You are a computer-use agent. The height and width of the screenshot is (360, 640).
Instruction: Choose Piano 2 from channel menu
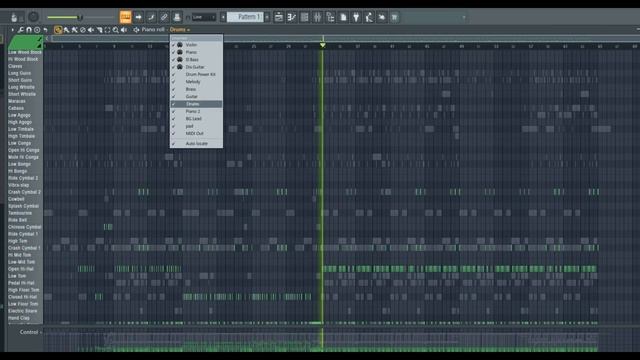196,111
